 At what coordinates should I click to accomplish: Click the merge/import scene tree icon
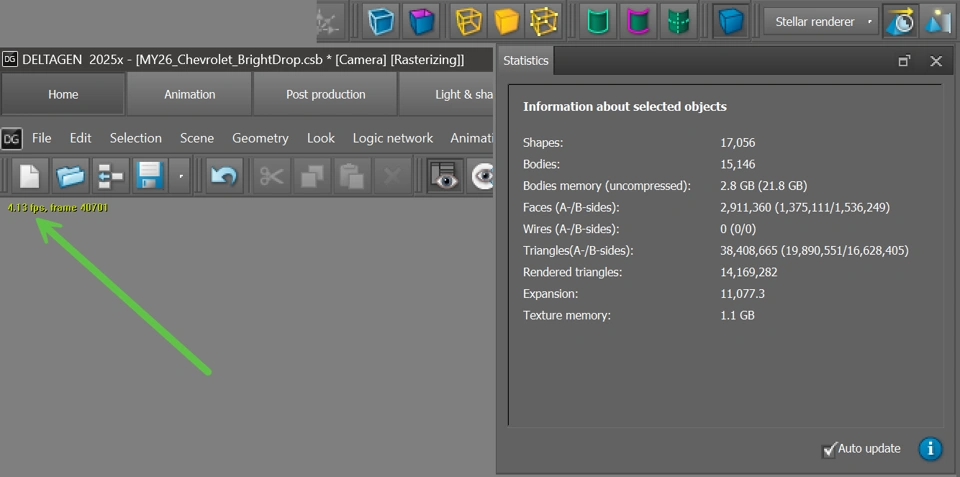[x=110, y=176]
